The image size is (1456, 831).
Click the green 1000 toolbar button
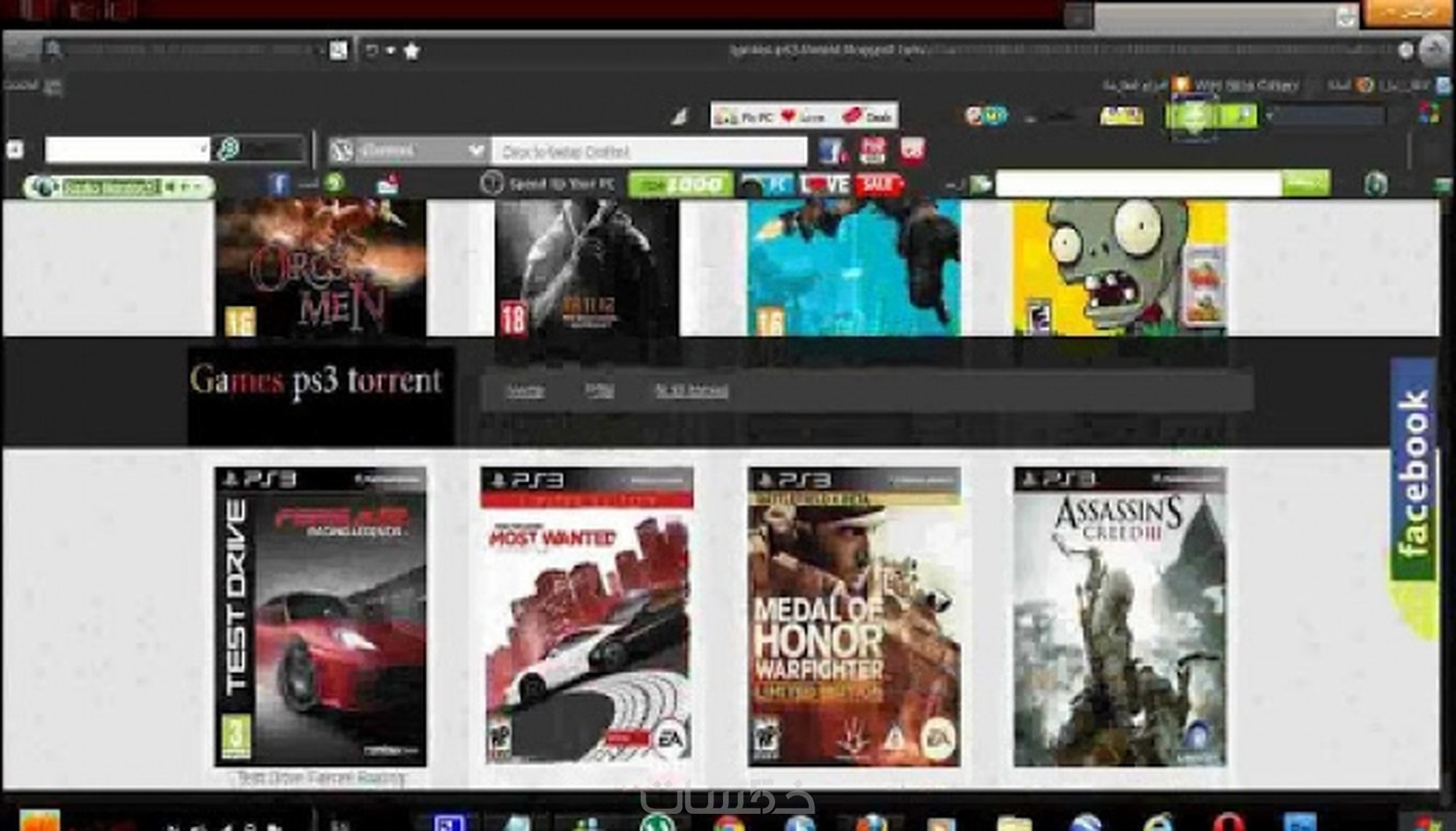click(681, 184)
